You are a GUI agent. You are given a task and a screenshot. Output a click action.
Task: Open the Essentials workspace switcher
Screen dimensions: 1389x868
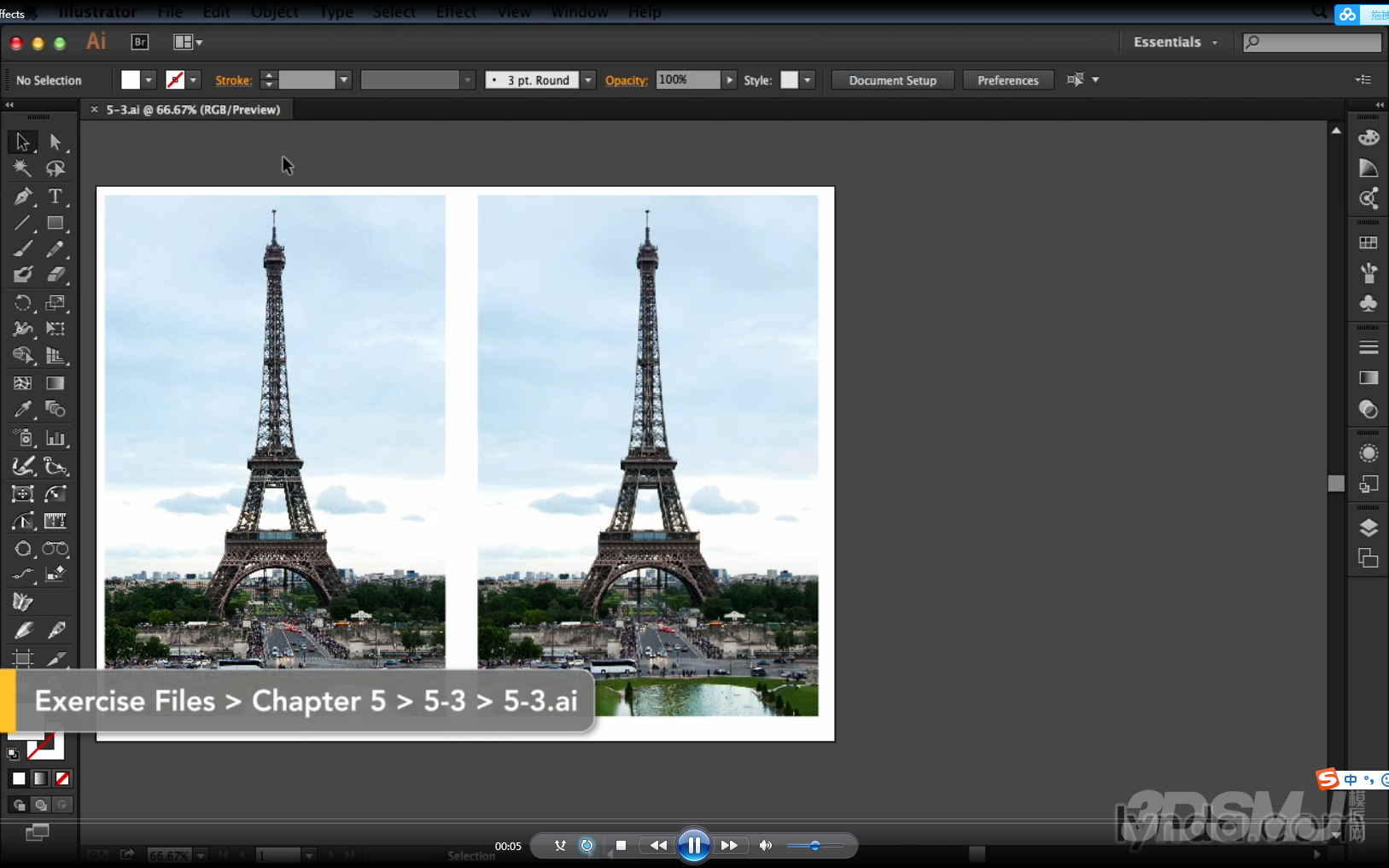click(x=1176, y=42)
